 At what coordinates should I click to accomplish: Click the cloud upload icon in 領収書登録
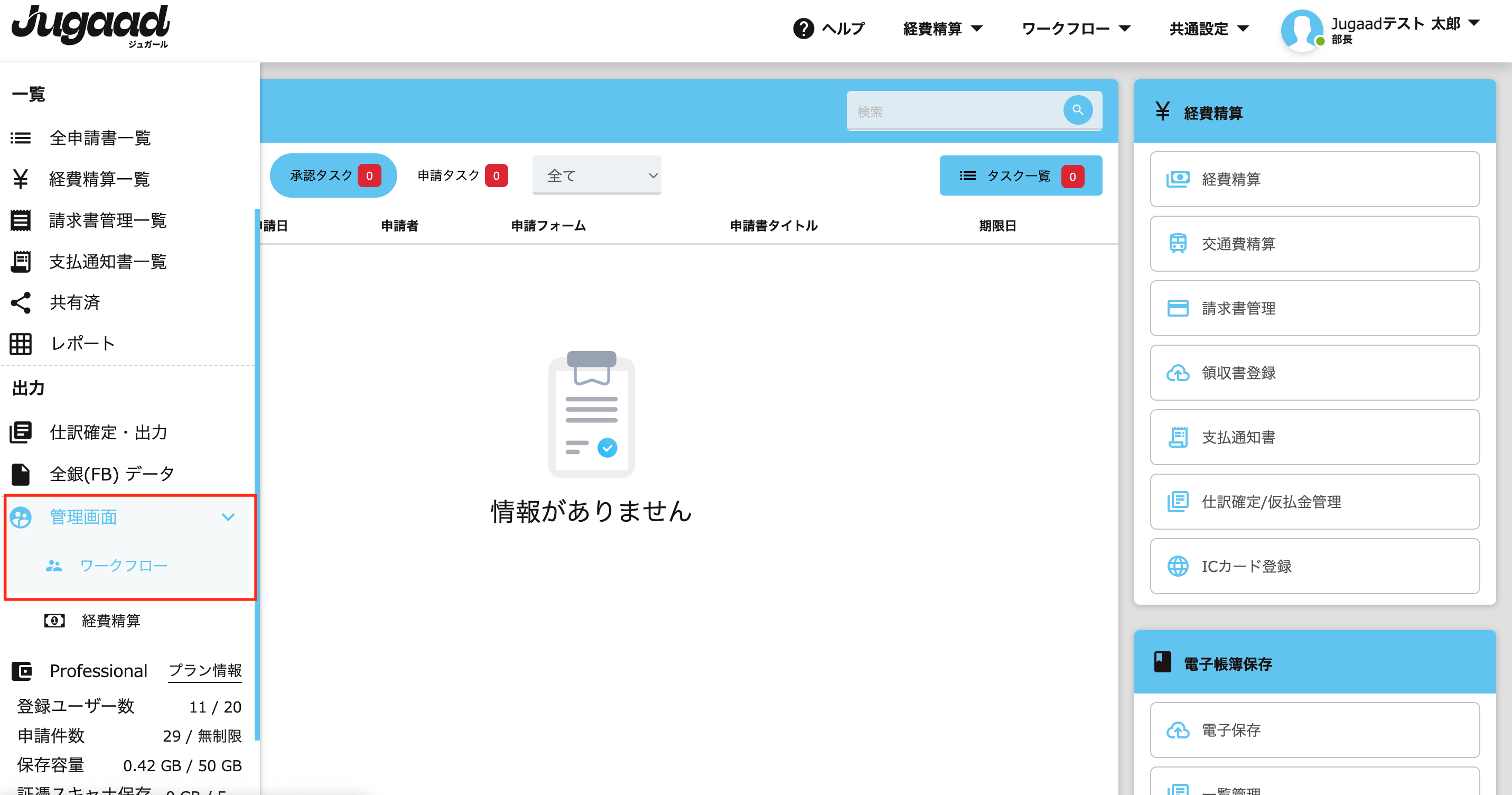(1178, 373)
